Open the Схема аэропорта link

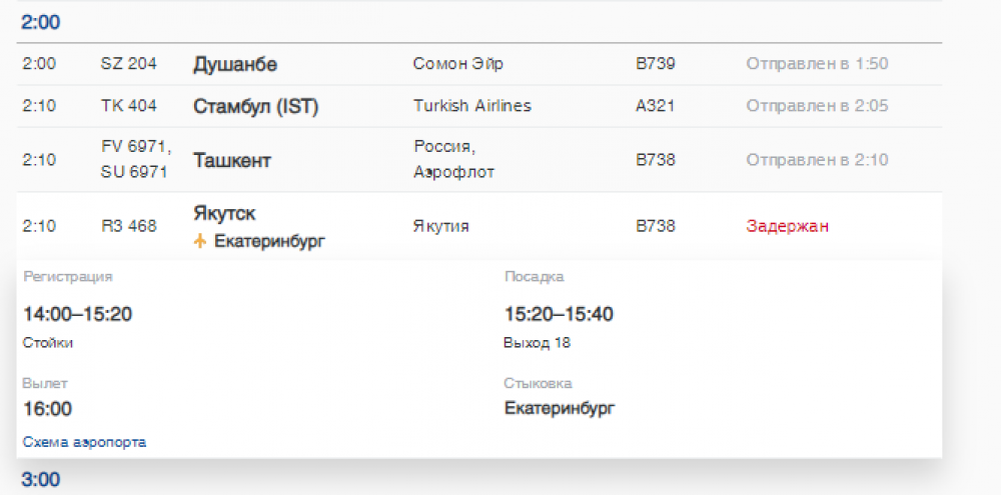click(84, 442)
